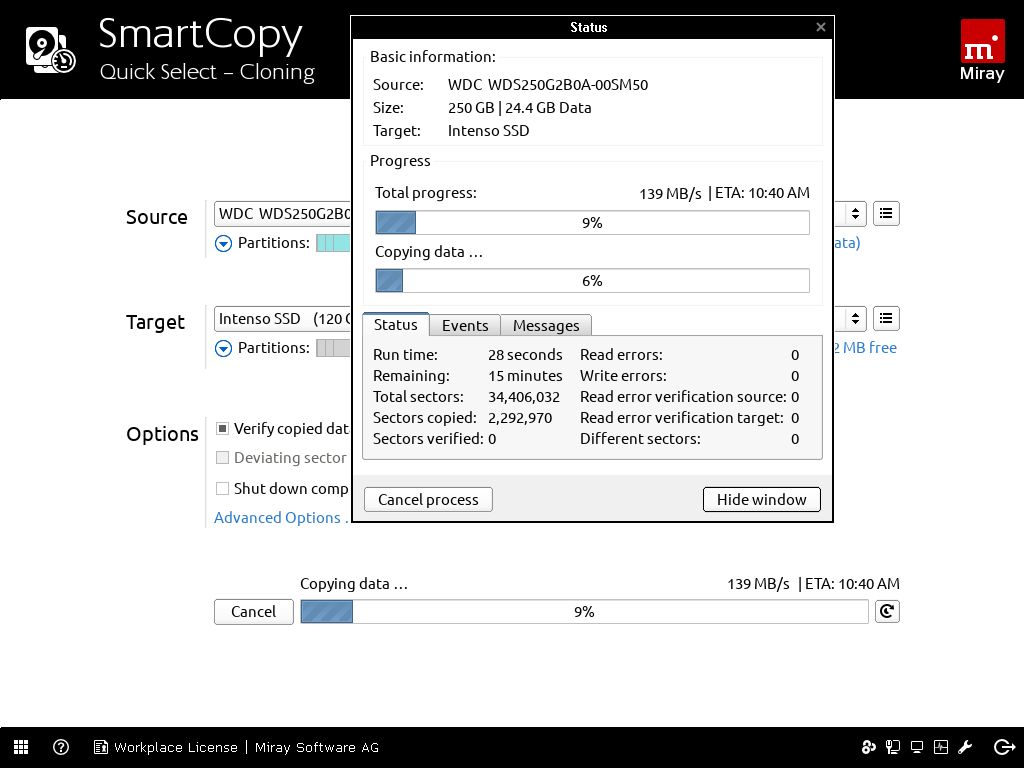Click the exit icon in bottom bar
Image resolution: width=1024 pixels, height=768 pixels.
[1004, 747]
